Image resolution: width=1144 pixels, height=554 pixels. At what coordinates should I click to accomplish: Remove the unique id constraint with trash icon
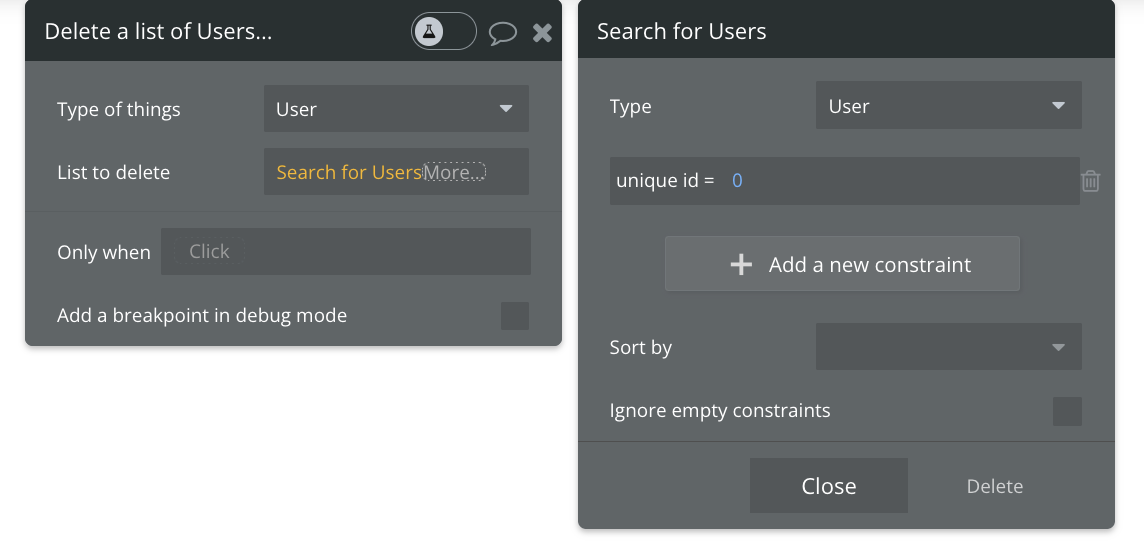click(1091, 181)
